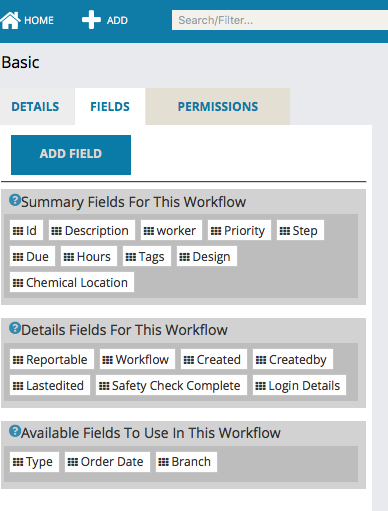Screen dimensions: 388x511
Task: Click grip icon on the Branch field
Action: [x=163, y=462]
